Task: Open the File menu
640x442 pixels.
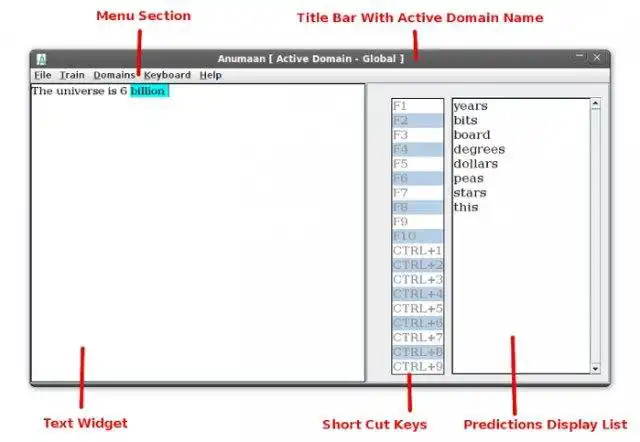Action: (x=42, y=75)
